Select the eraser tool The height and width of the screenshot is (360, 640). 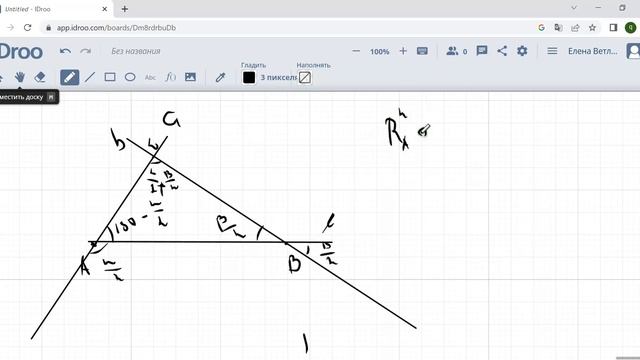tap(40, 77)
